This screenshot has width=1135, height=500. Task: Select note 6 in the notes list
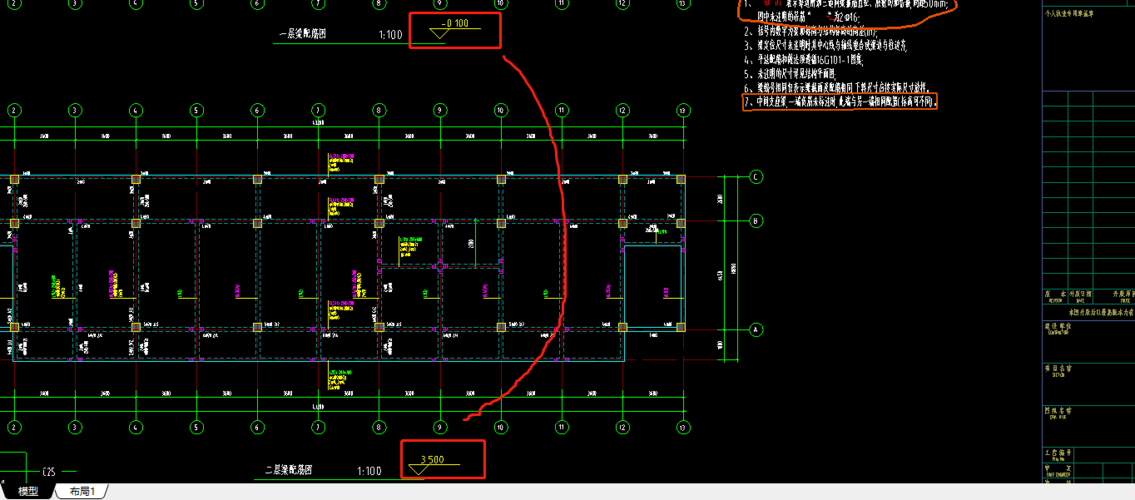tap(839, 87)
